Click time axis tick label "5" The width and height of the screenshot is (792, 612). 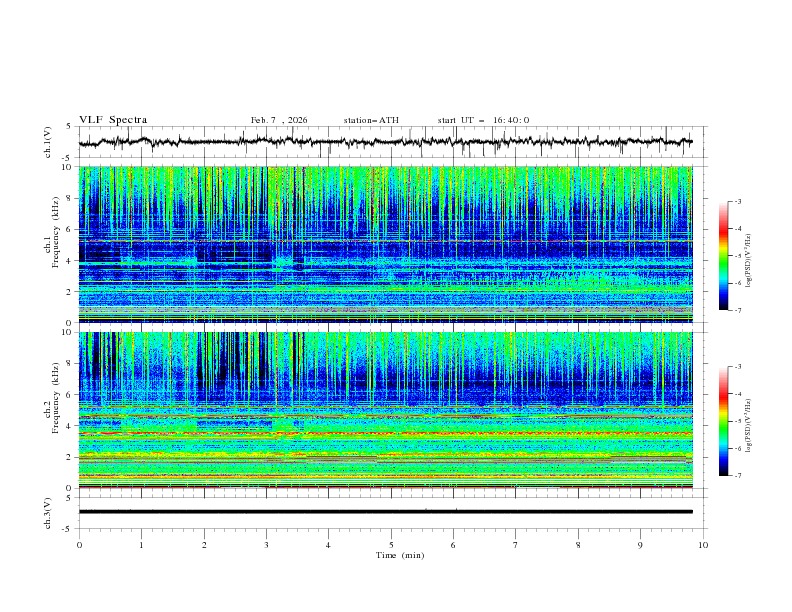click(x=391, y=545)
